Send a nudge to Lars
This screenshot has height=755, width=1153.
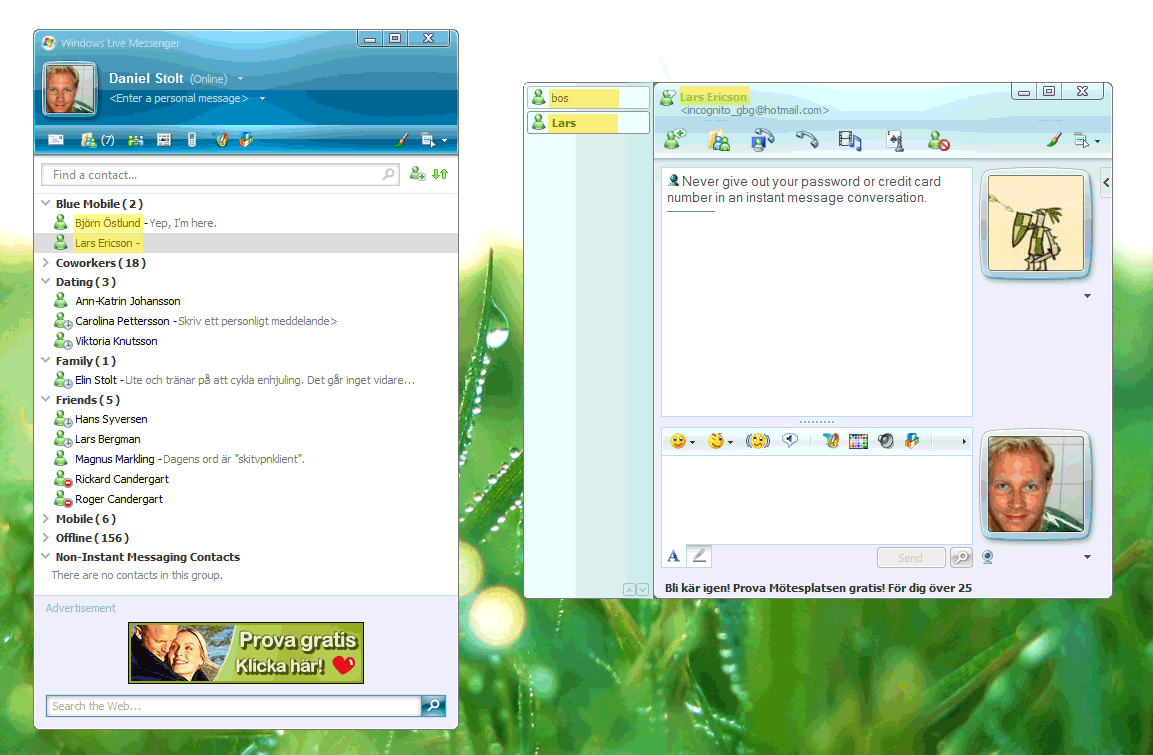point(757,441)
